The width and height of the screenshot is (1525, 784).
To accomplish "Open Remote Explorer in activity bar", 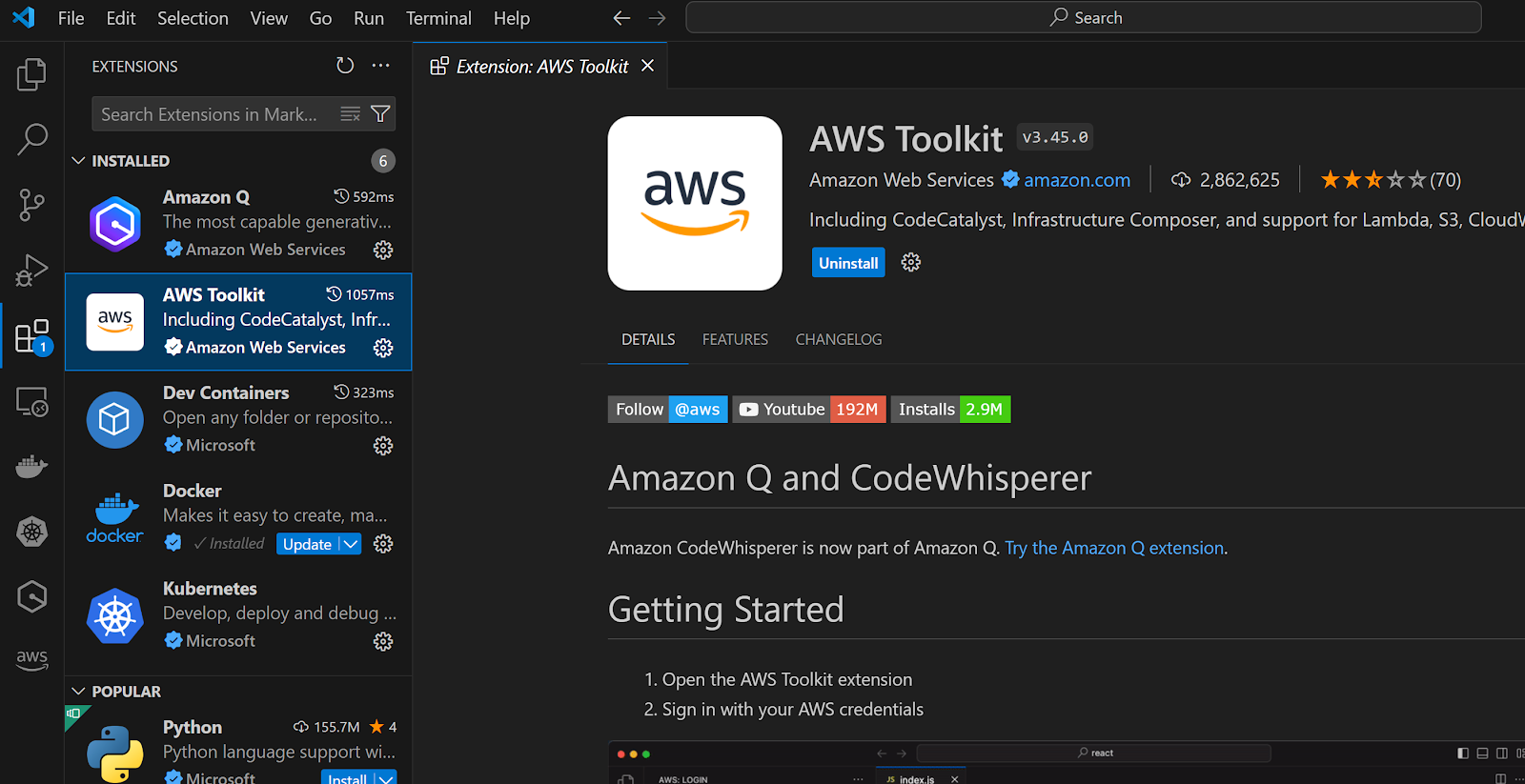I will coord(31,401).
